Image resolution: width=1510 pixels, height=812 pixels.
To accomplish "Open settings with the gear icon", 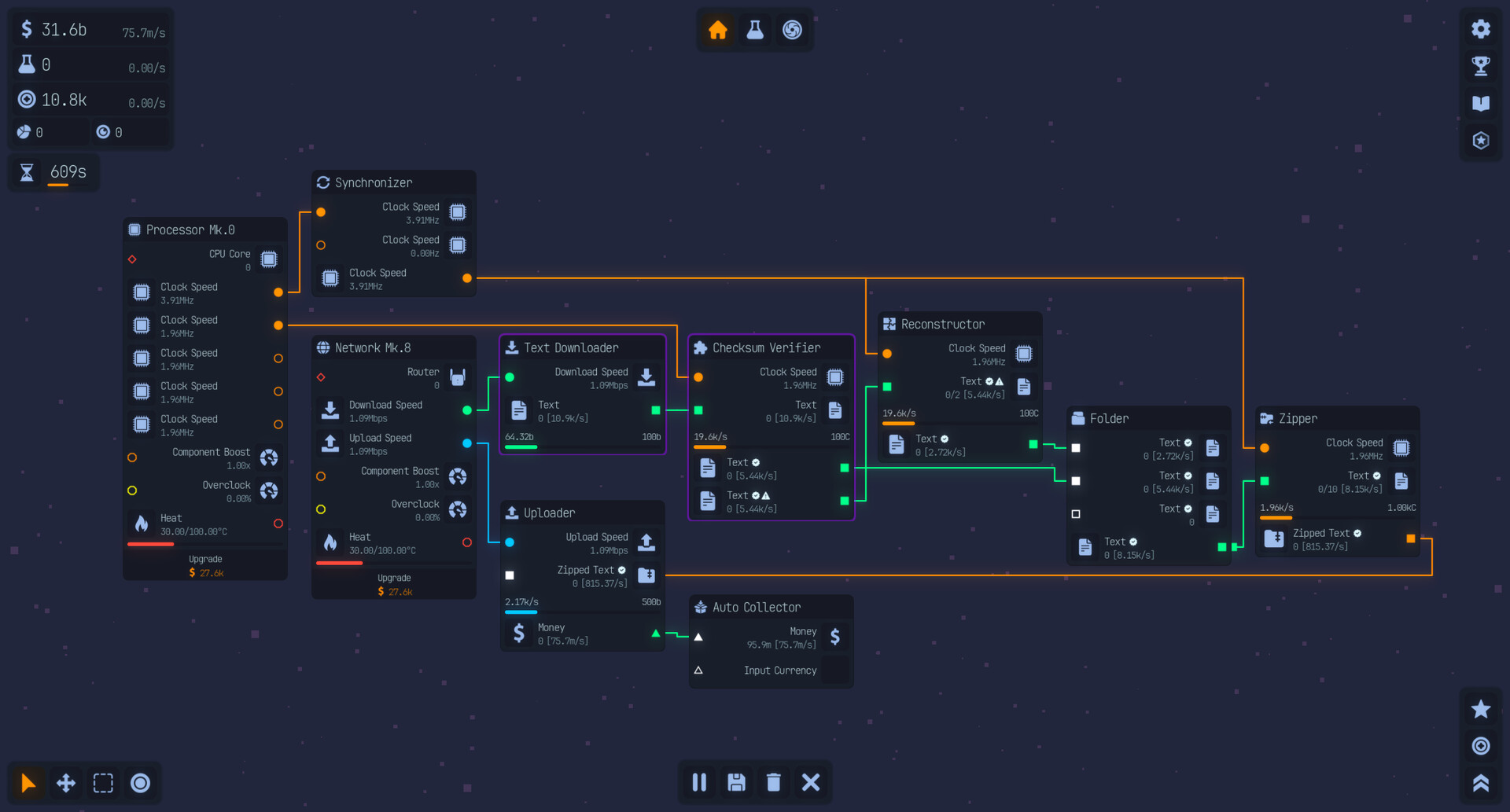I will (x=1481, y=28).
